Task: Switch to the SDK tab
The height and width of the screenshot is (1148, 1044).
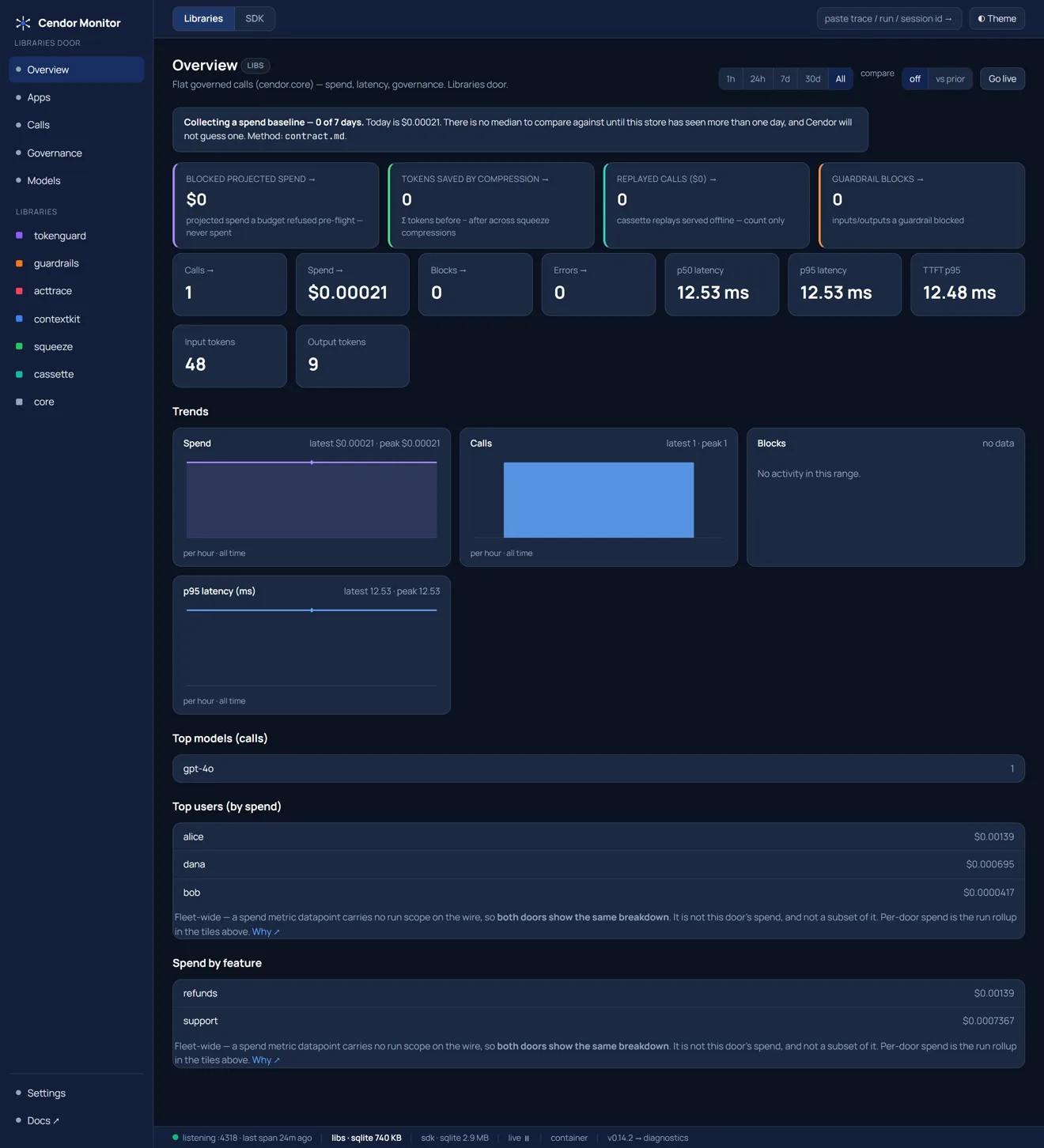Action: coord(255,18)
